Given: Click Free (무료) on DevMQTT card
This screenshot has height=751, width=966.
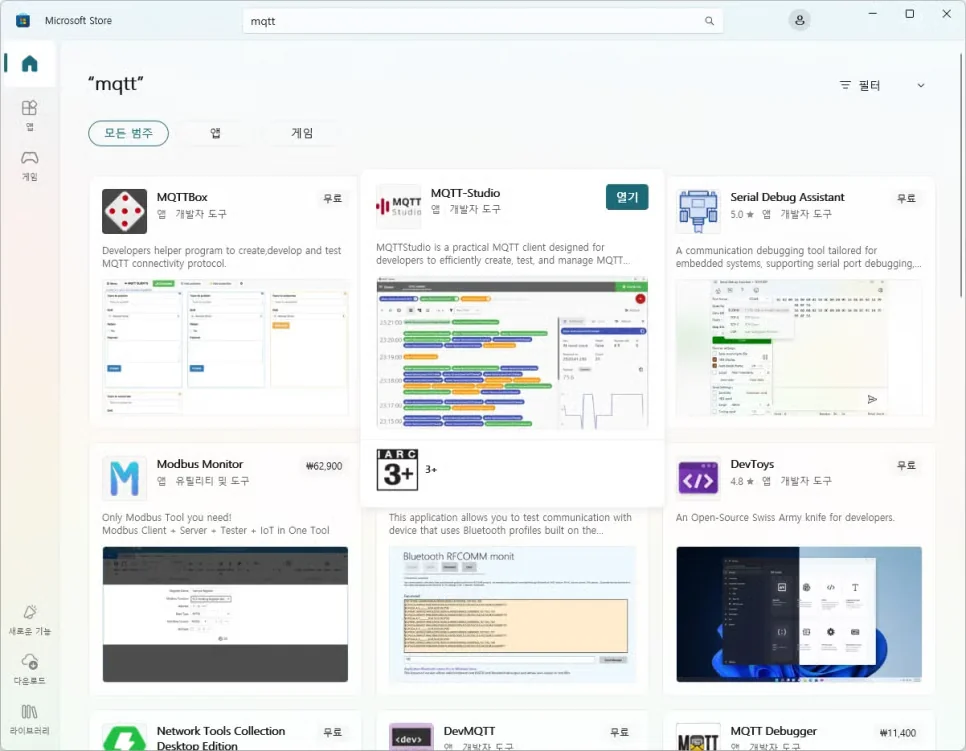Looking at the screenshot, I should [619, 732].
